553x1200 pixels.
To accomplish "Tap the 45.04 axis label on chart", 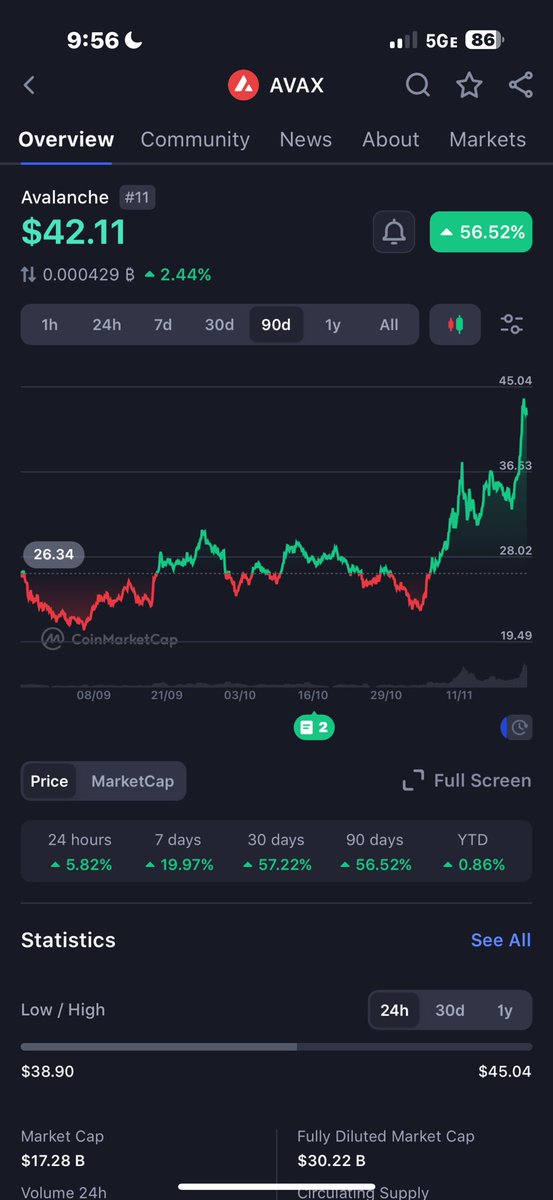I will pyautogui.click(x=516, y=381).
